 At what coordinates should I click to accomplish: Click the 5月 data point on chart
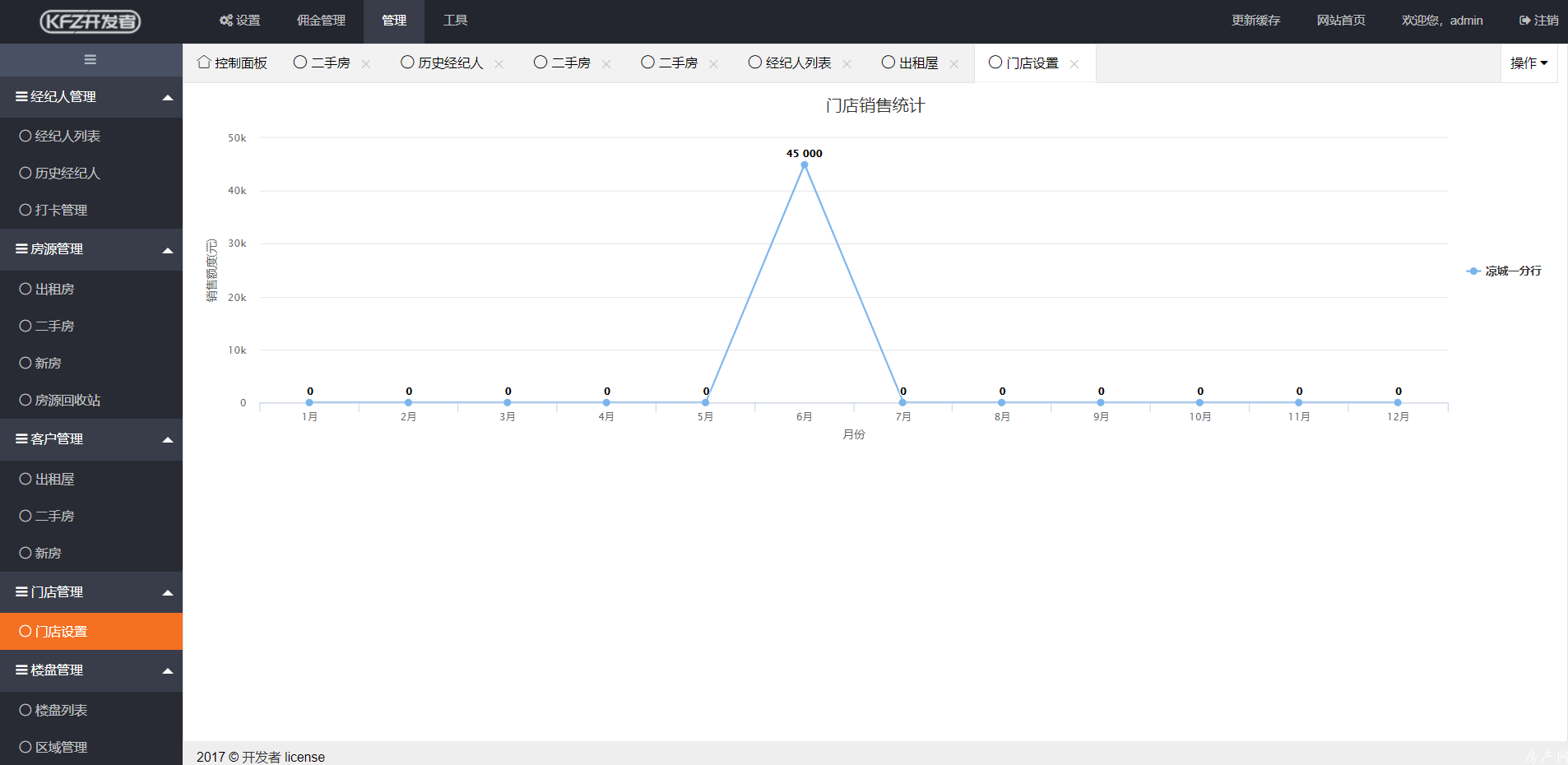tap(705, 402)
